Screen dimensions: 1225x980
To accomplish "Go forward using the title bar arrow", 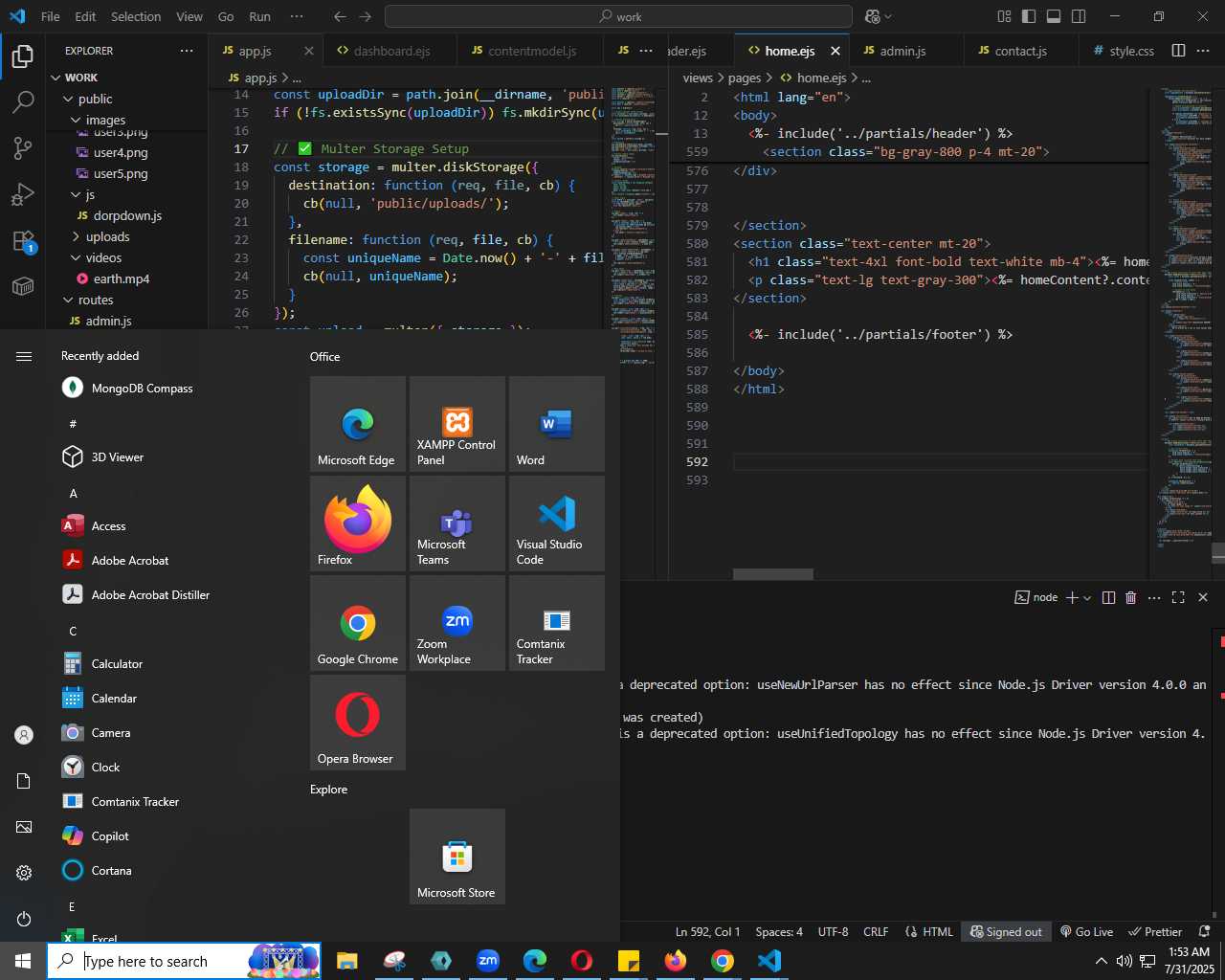I will [365, 16].
